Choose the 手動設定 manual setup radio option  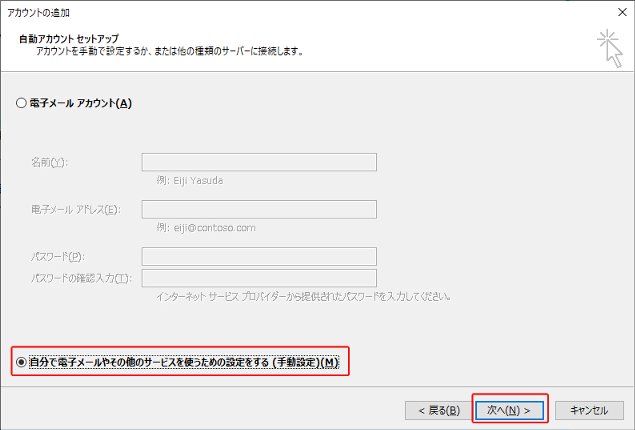pyautogui.click(x=21, y=361)
